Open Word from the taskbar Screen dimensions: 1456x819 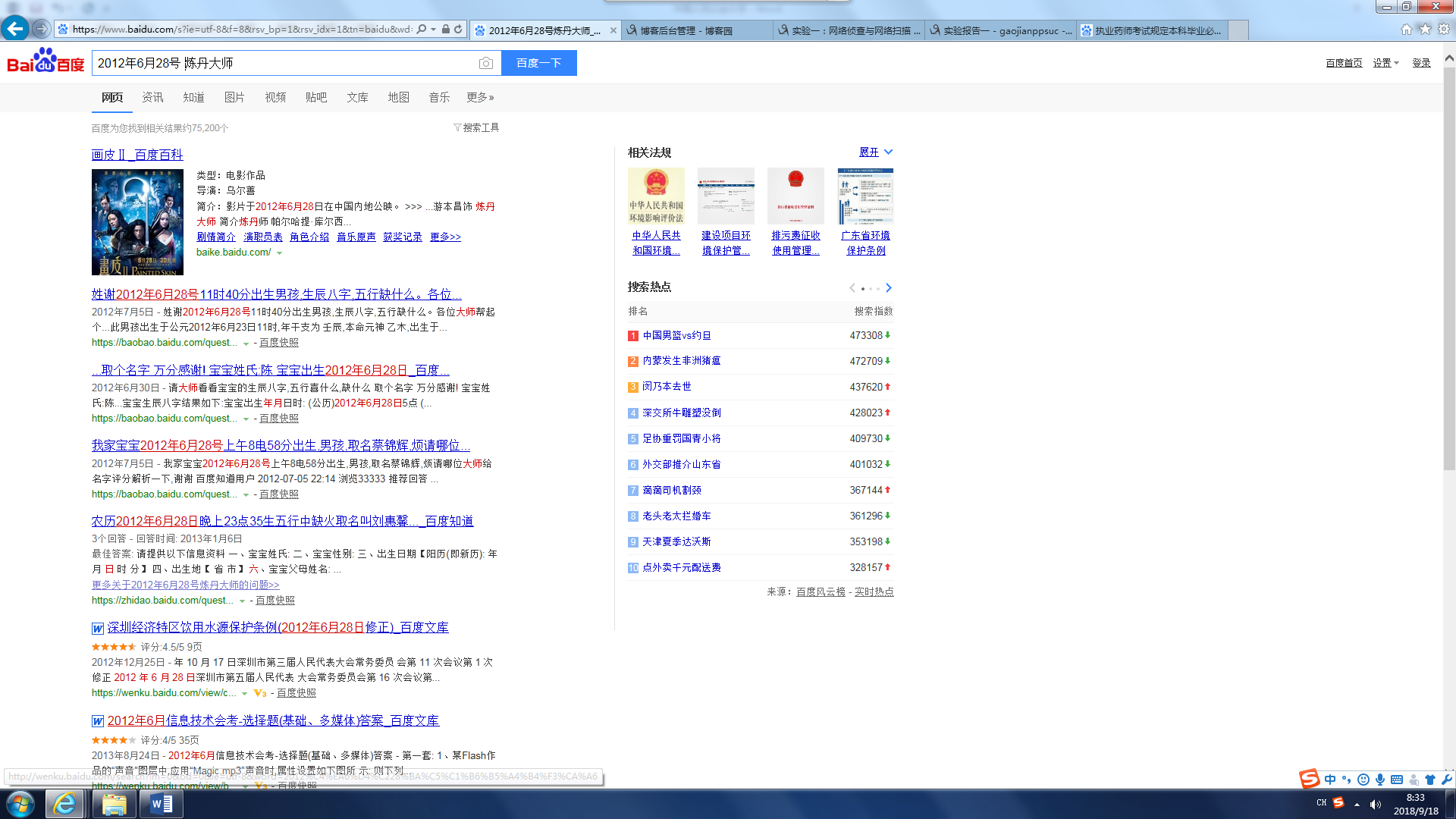click(162, 804)
